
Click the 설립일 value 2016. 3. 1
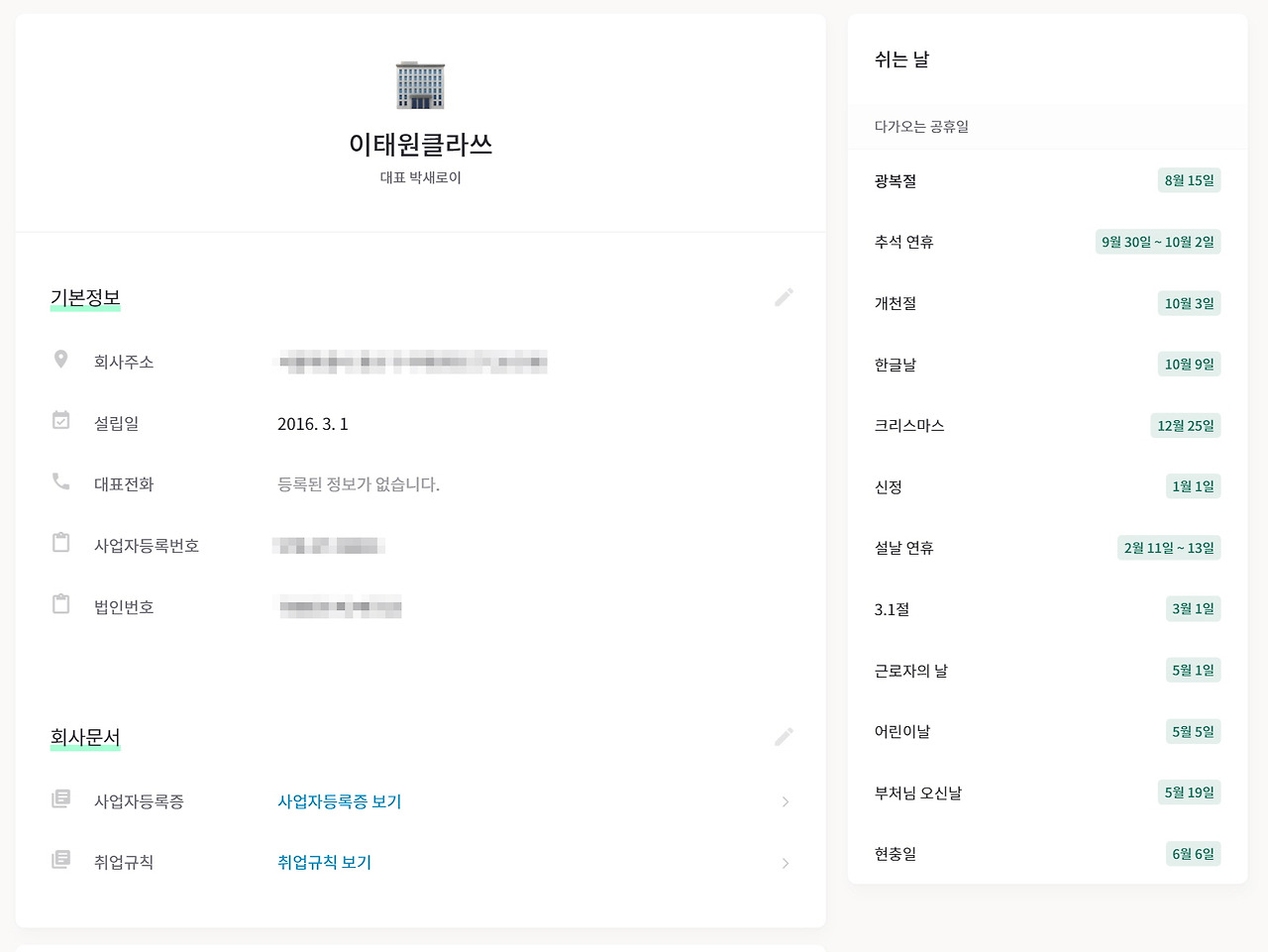coord(313,424)
